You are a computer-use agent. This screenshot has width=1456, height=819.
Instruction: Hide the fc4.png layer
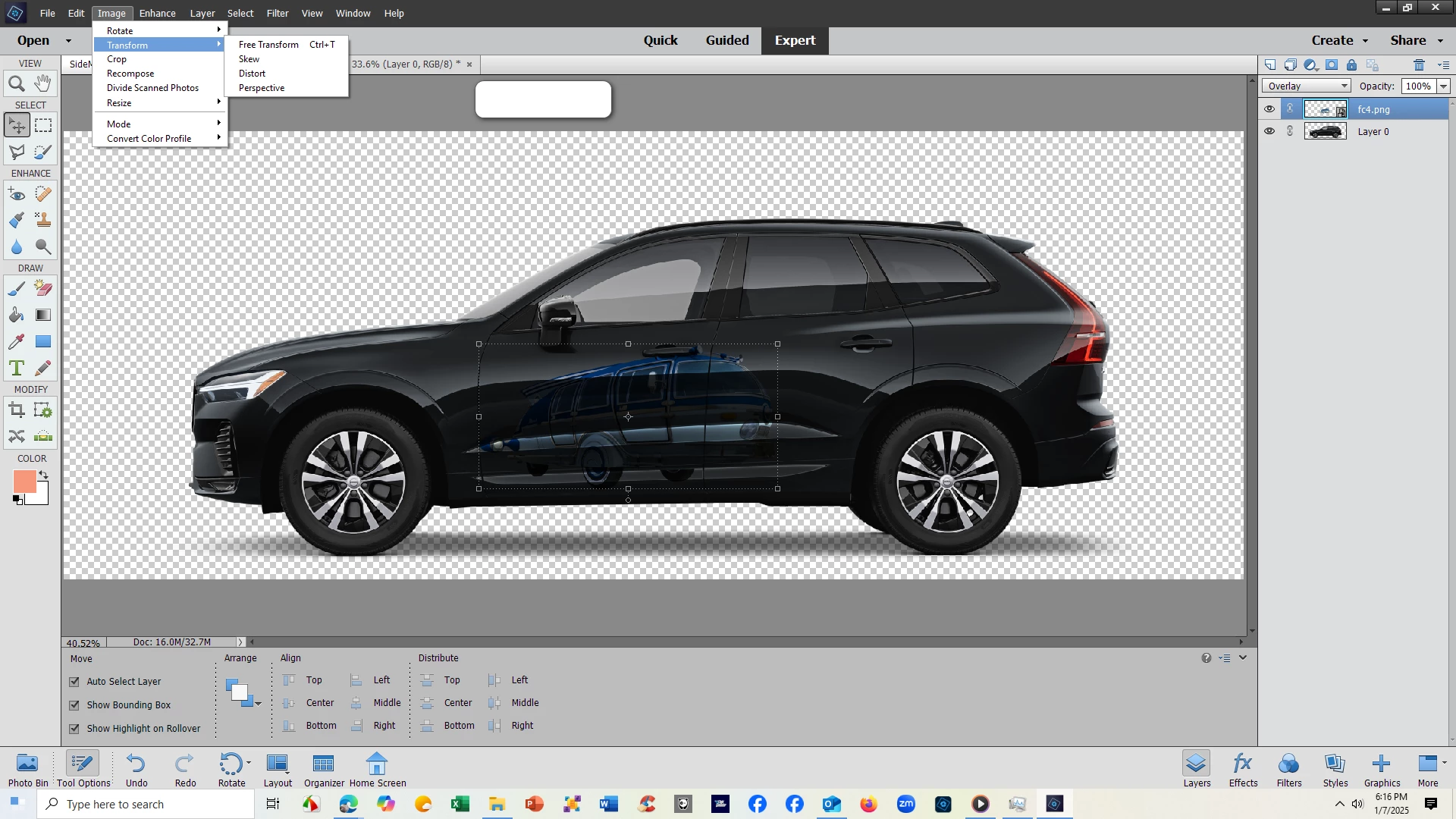tap(1269, 109)
